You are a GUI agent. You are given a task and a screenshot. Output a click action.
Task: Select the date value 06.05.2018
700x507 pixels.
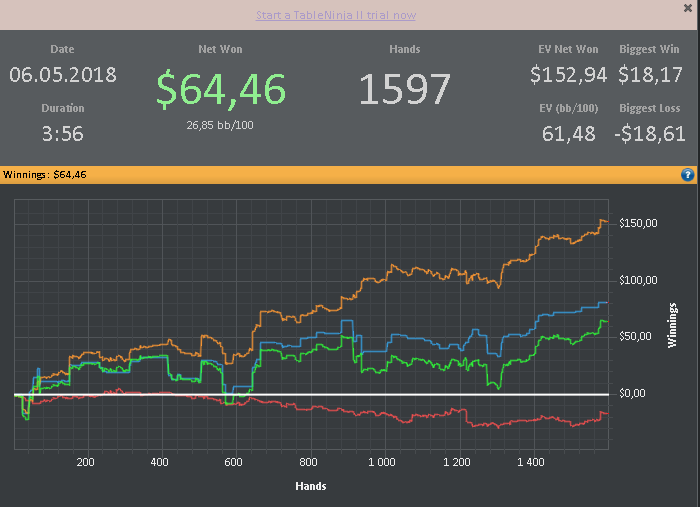pyautogui.click(x=63, y=75)
